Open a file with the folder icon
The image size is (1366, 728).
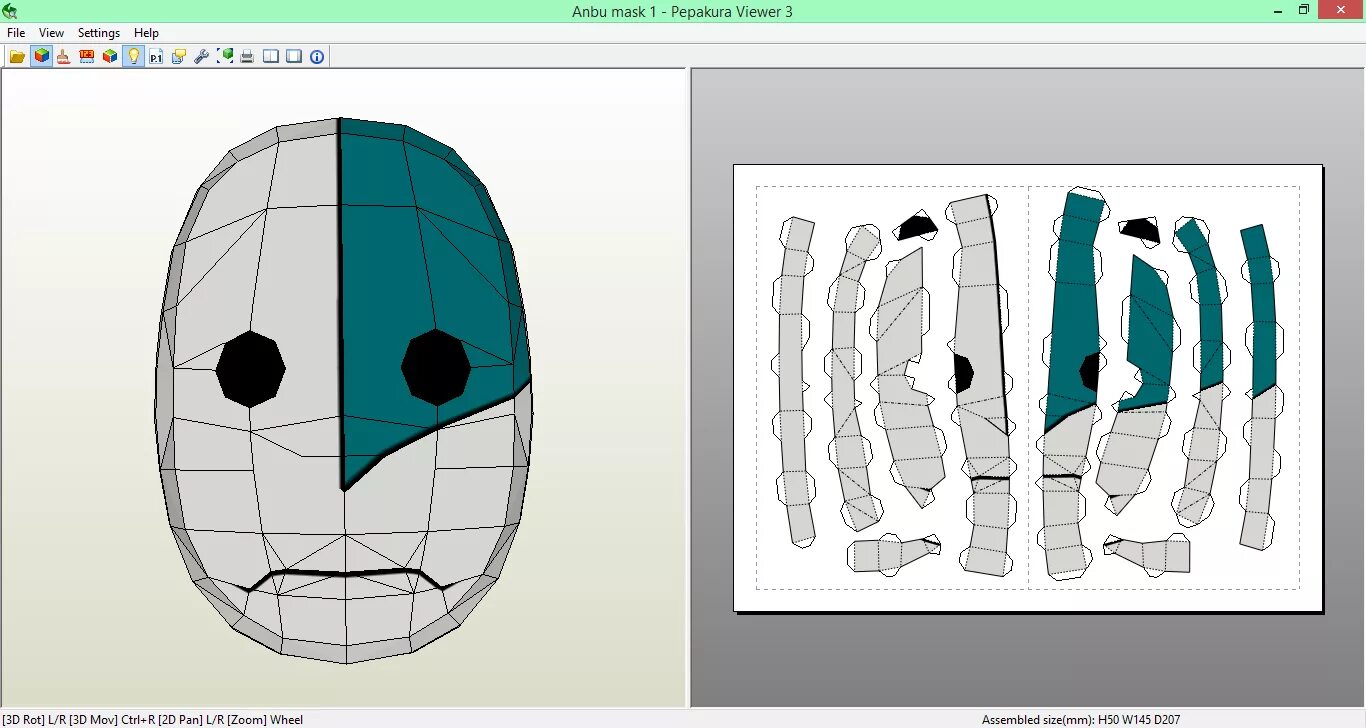[17, 57]
